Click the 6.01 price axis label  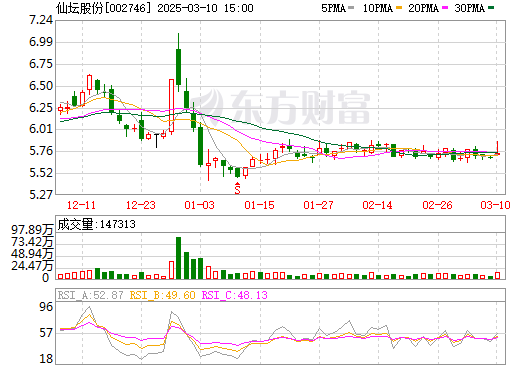[x=41, y=129]
